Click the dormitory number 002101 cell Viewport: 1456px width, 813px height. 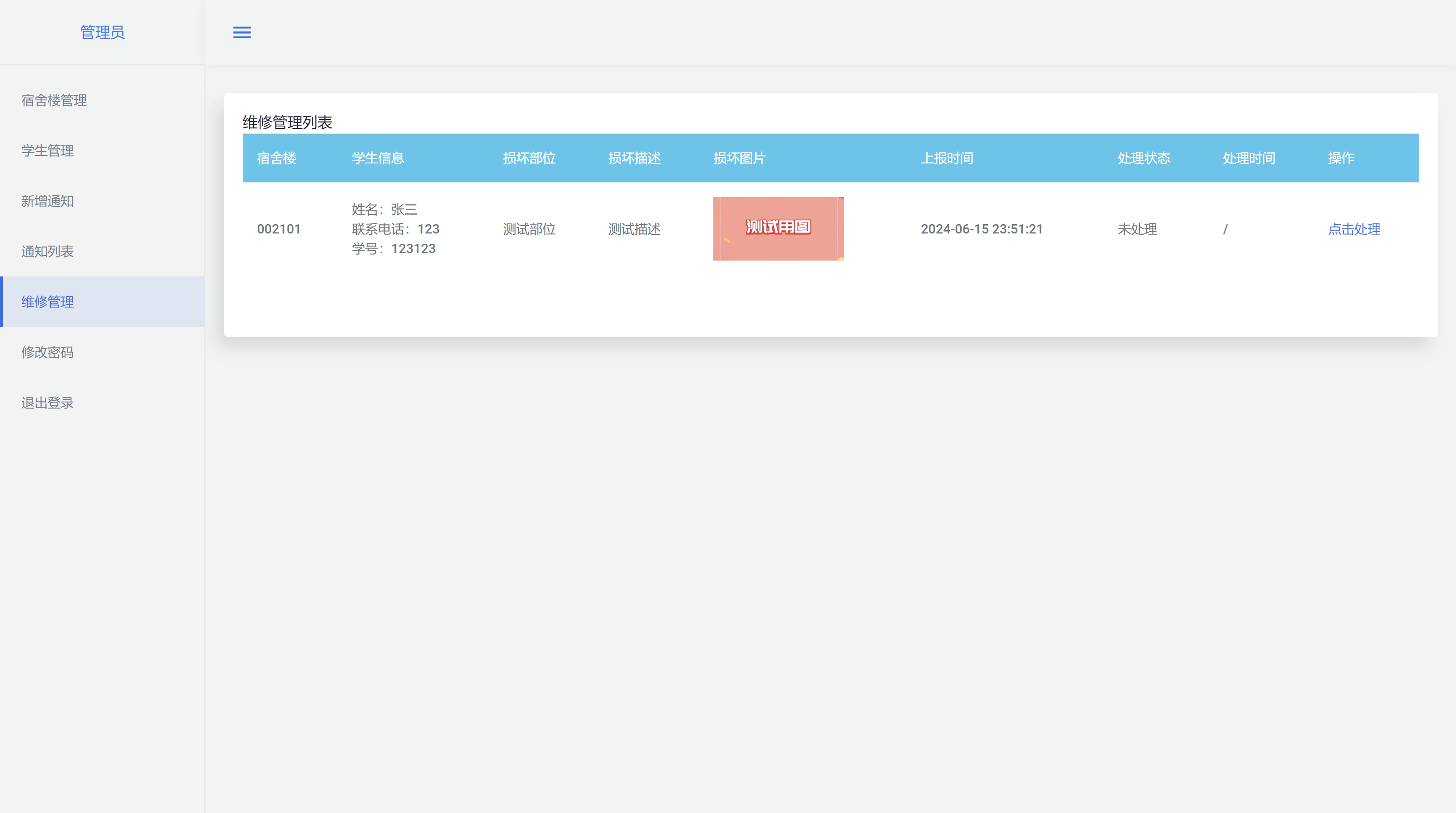click(279, 229)
